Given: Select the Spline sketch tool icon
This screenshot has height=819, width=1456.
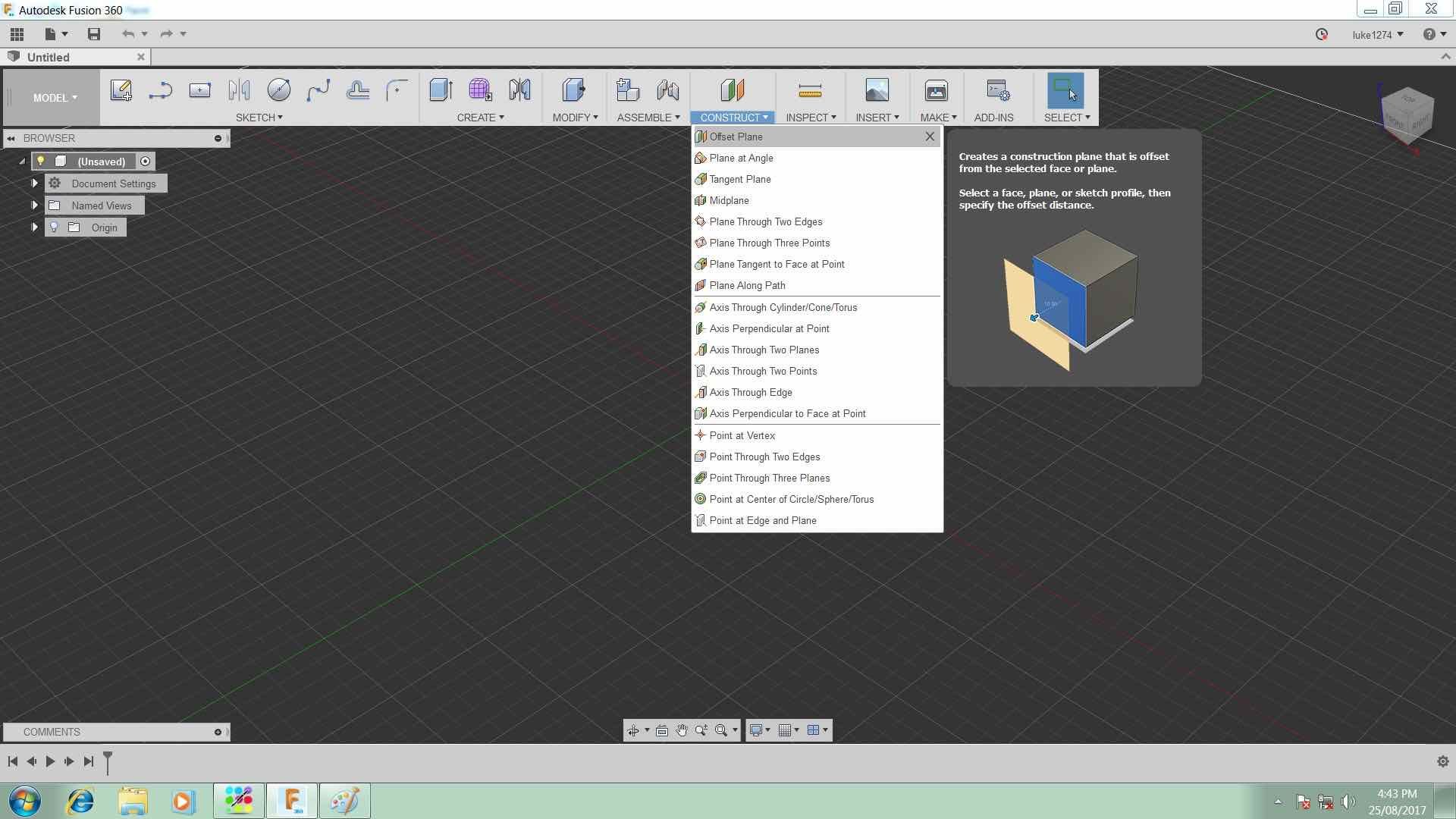Looking at the screenshot, I should 318,91.
